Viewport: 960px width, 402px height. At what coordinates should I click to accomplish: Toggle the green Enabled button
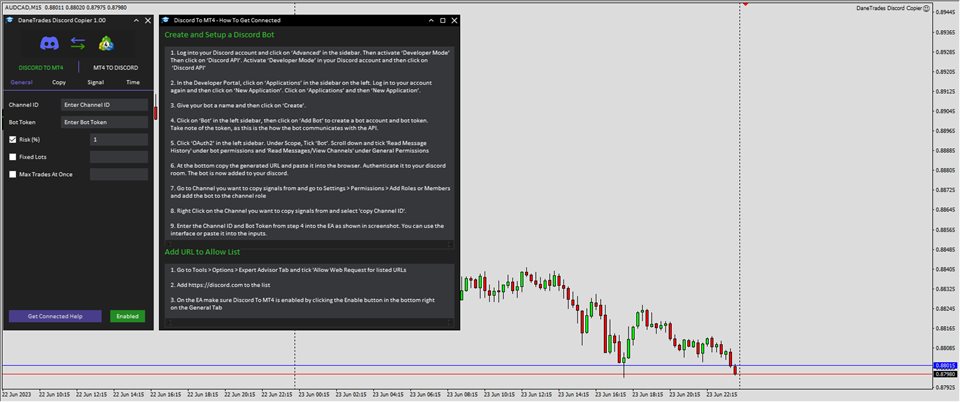click(x=127, y=316)
